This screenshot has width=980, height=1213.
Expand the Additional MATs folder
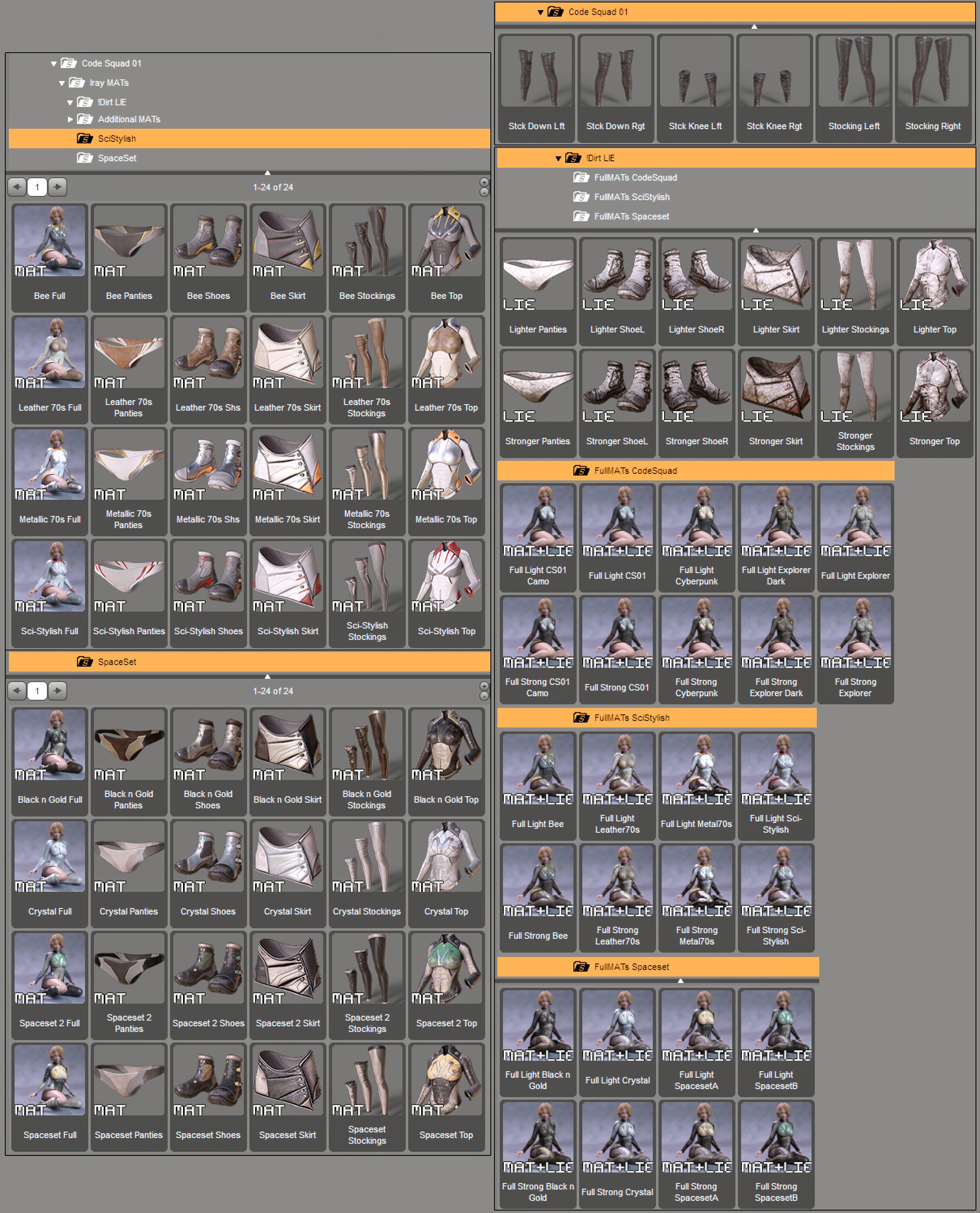point(70,119)
